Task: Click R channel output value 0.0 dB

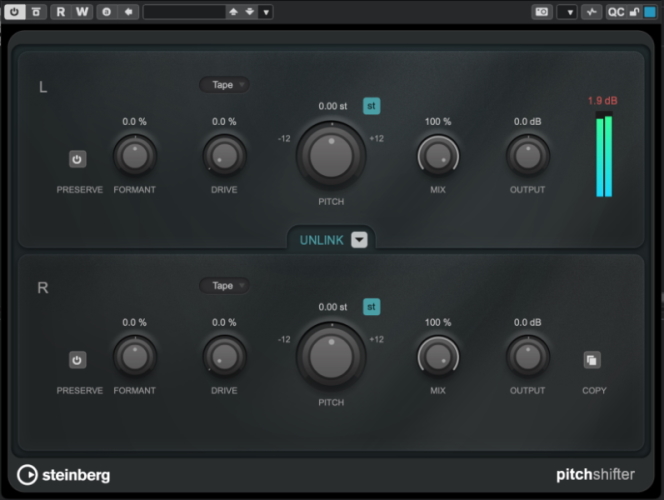Action: click(x=527, y=322)
